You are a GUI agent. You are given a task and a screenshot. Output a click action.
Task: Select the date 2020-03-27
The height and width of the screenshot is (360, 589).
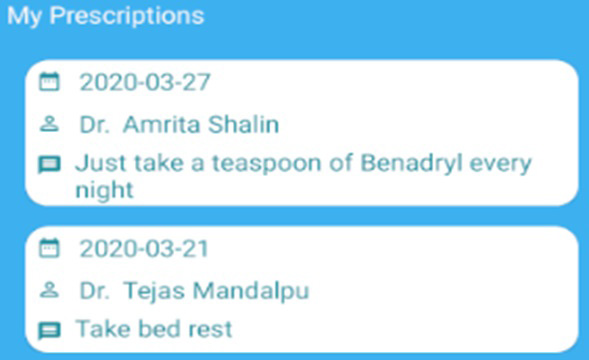pos(145,82)
